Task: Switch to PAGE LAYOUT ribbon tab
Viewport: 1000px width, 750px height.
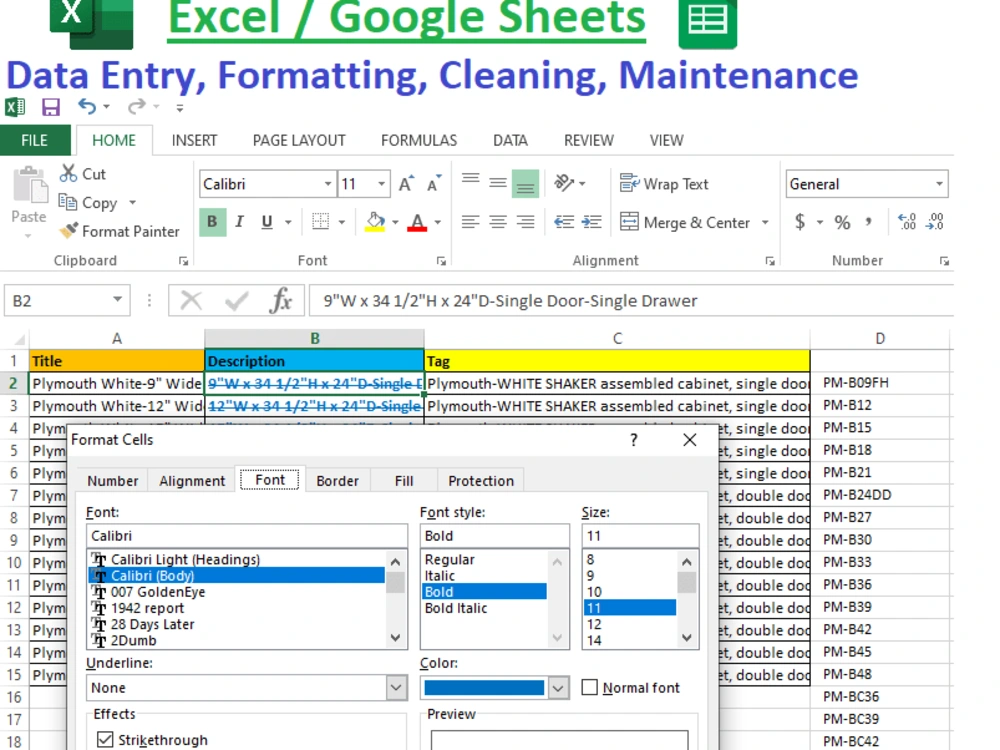Action: click(299, 140)
